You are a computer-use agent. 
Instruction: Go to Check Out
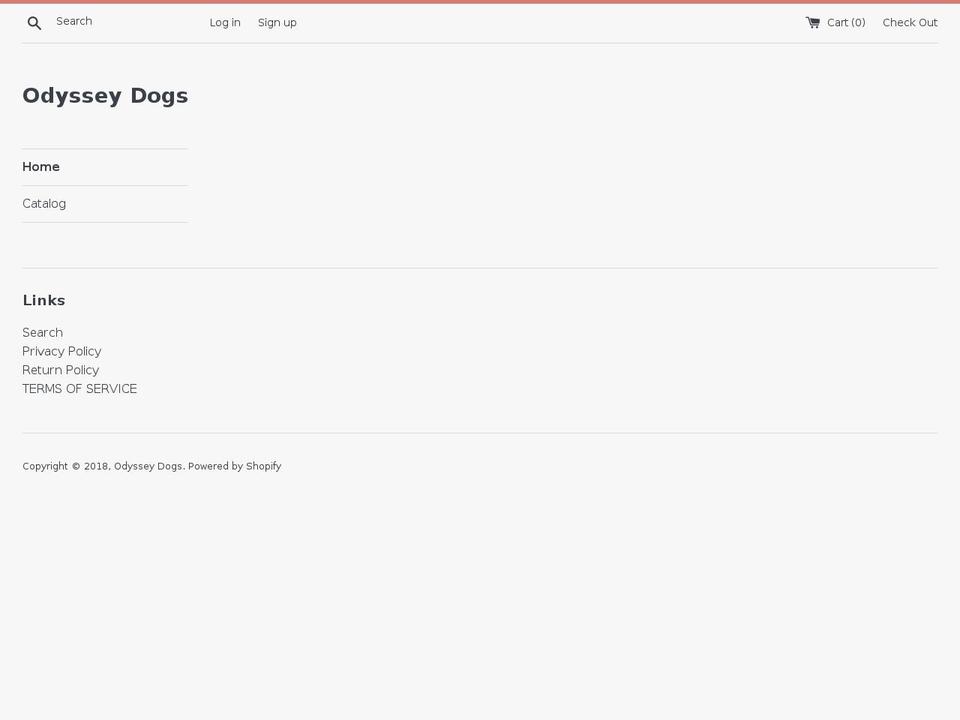[910, 23]
